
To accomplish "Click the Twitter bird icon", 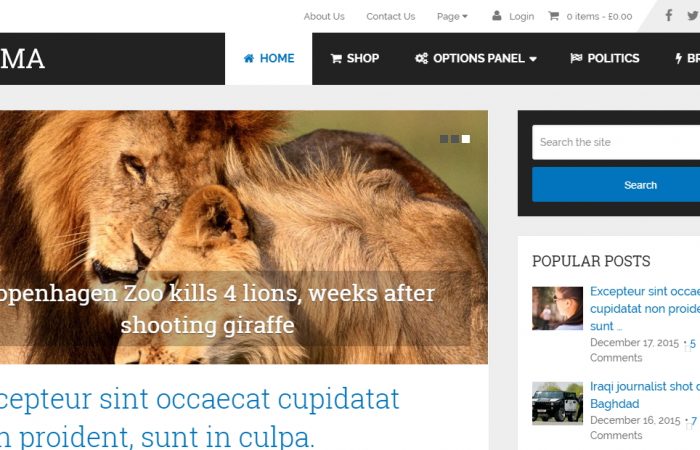I will [x=693, y=16].
